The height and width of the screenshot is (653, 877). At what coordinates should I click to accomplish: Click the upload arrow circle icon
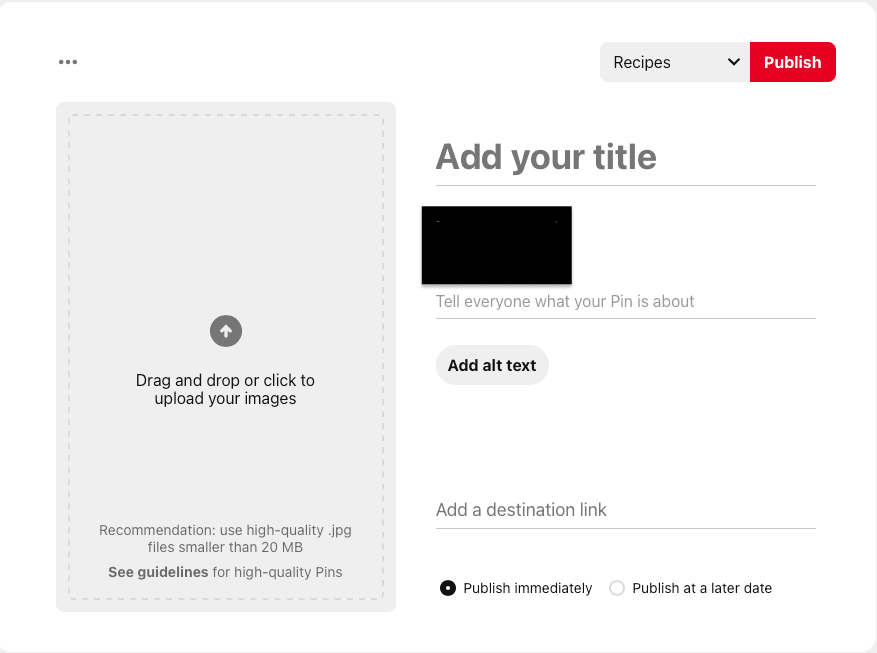click(x=226, y=331)
